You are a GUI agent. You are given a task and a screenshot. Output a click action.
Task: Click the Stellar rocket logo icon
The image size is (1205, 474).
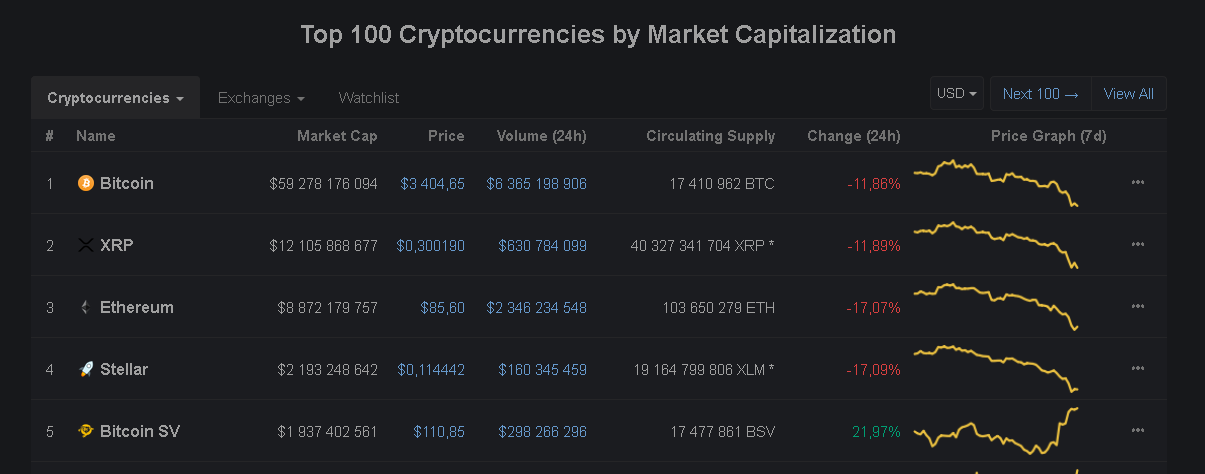click(85, 369)
